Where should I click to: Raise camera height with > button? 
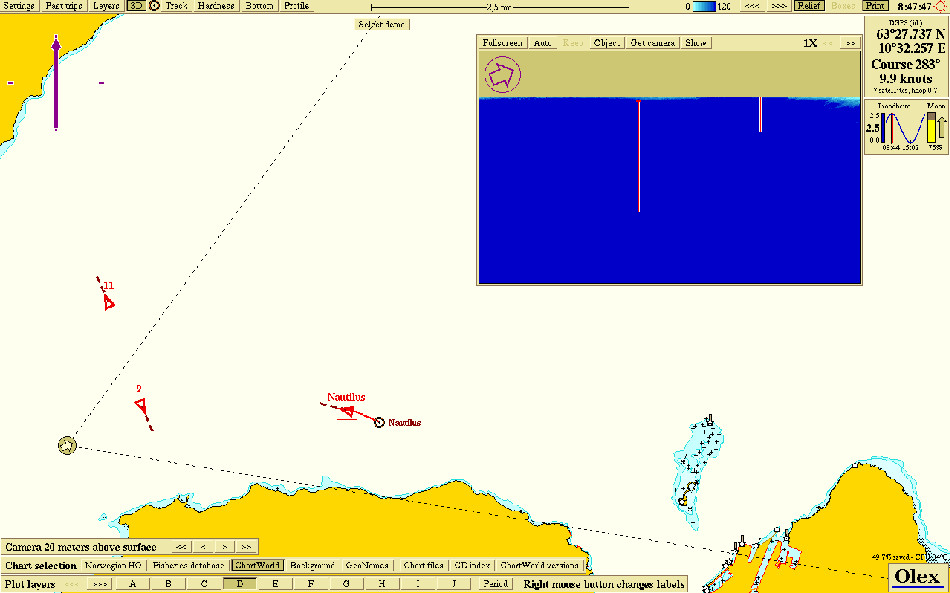click(224, 547)
